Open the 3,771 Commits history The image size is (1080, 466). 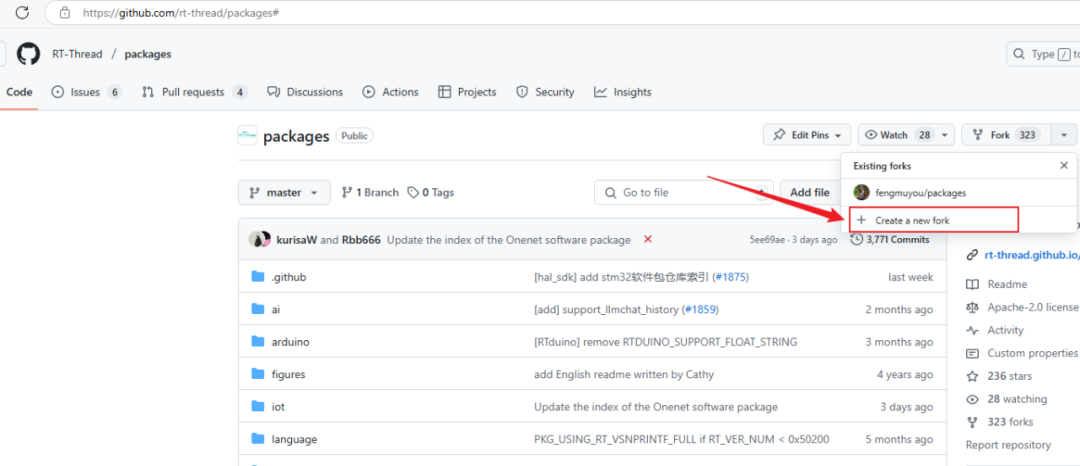point(890,240)
